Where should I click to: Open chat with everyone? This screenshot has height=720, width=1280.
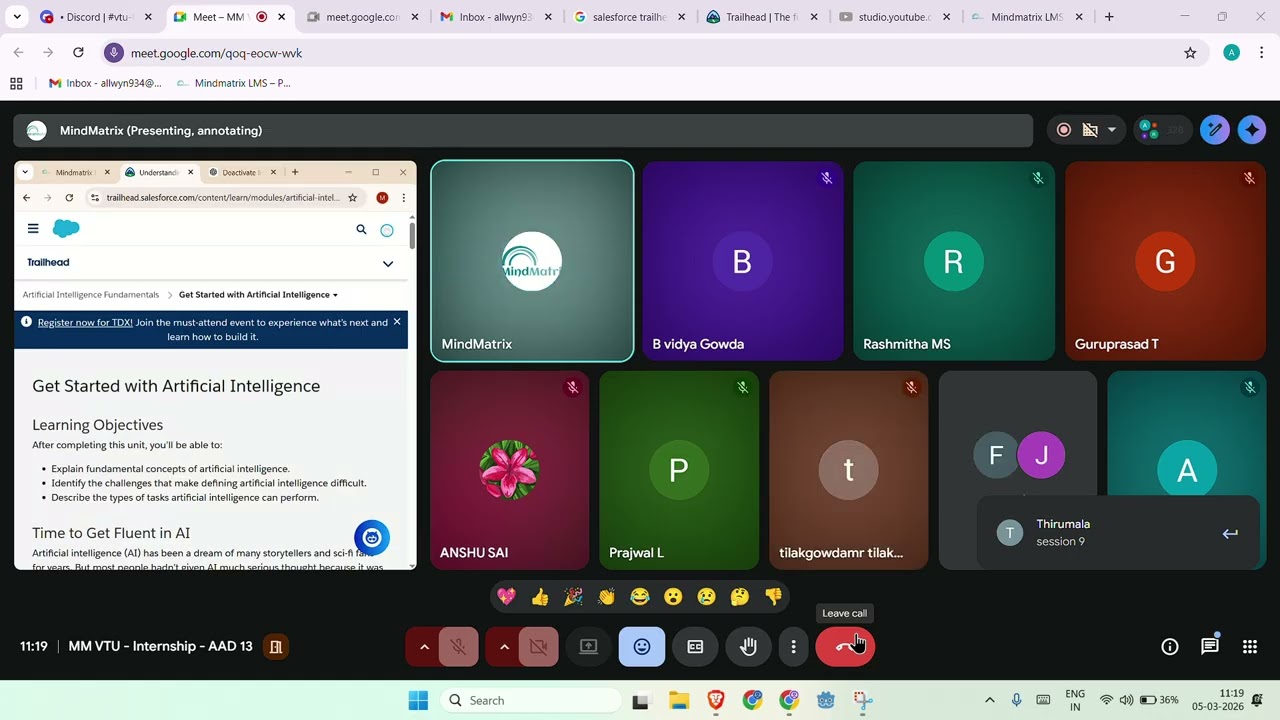click(1210, 647)
